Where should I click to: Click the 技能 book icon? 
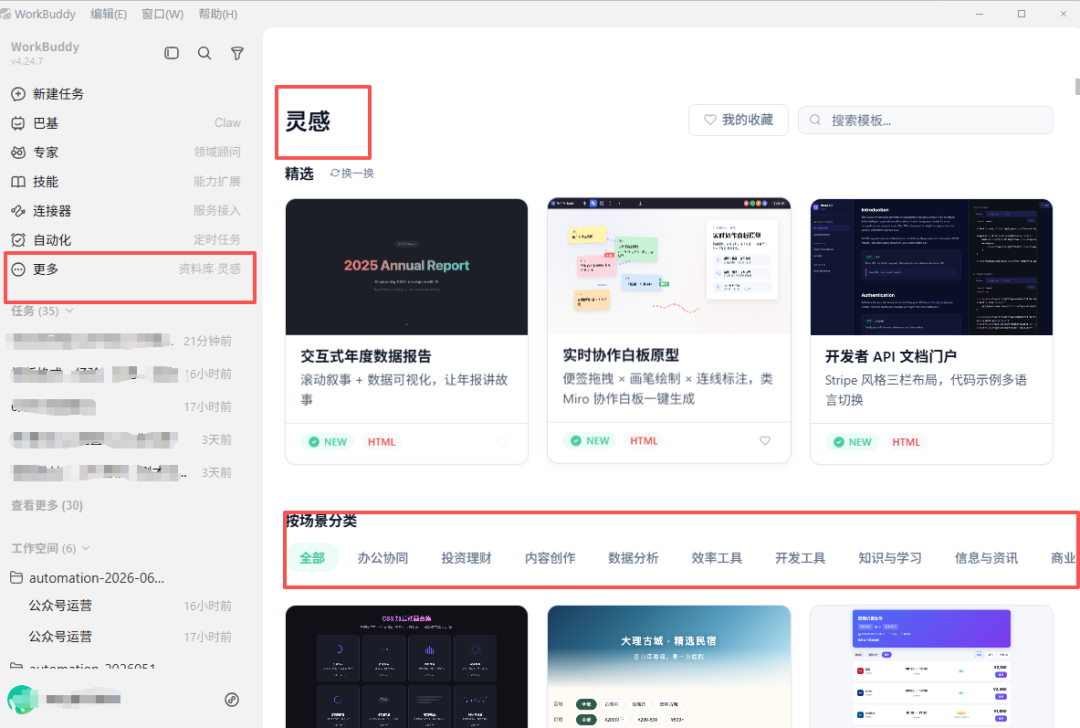[19, 182]
